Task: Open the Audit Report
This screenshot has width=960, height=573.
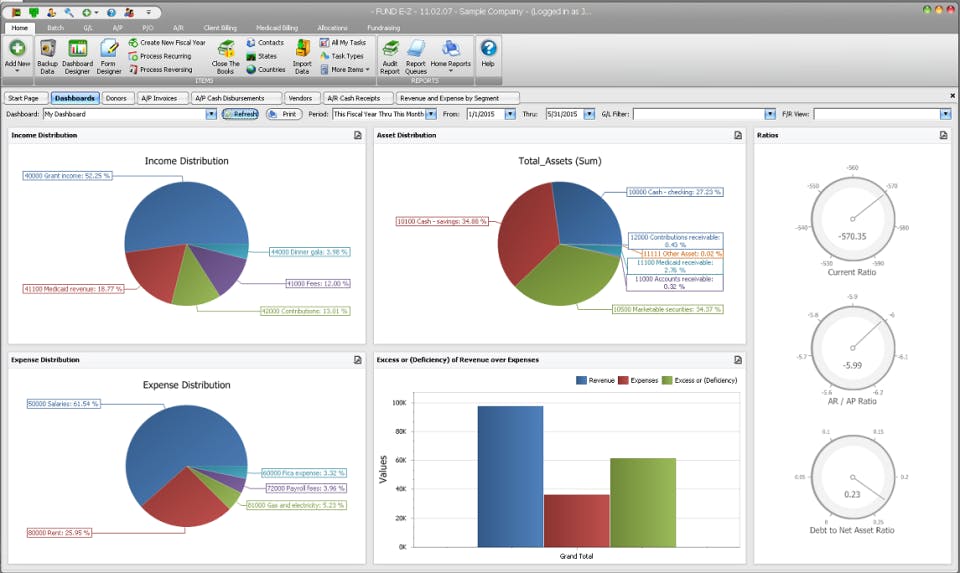Action: [x=390, y=48]
